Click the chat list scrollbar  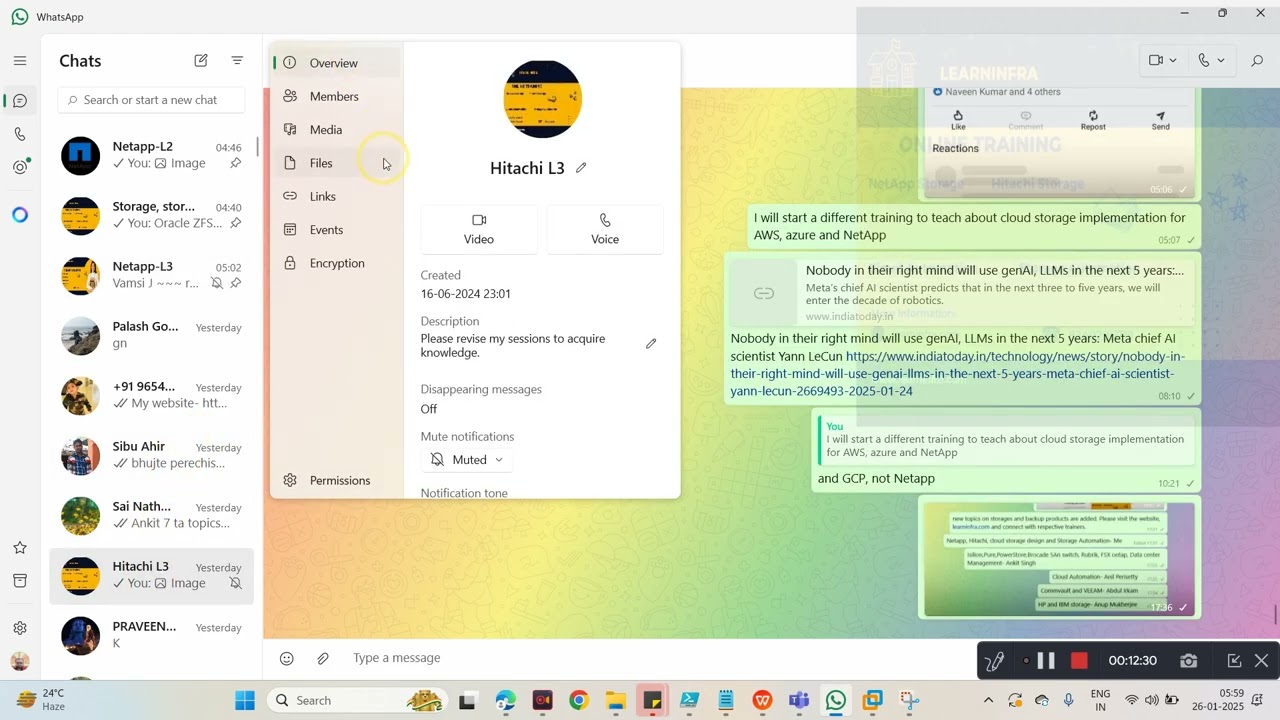click(258, 147)
